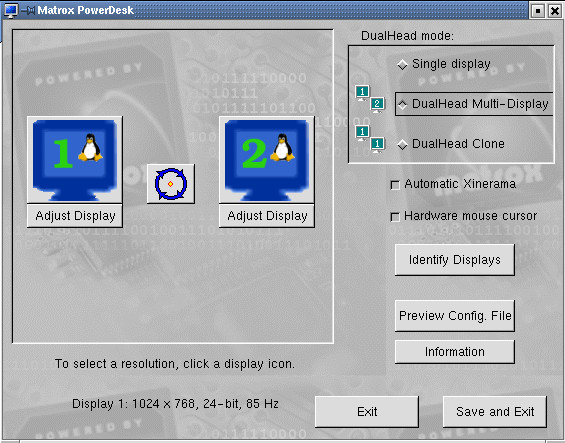565x443 pixels.
Task: Click the pin icon in the title bar
Action: coord(27,10)
